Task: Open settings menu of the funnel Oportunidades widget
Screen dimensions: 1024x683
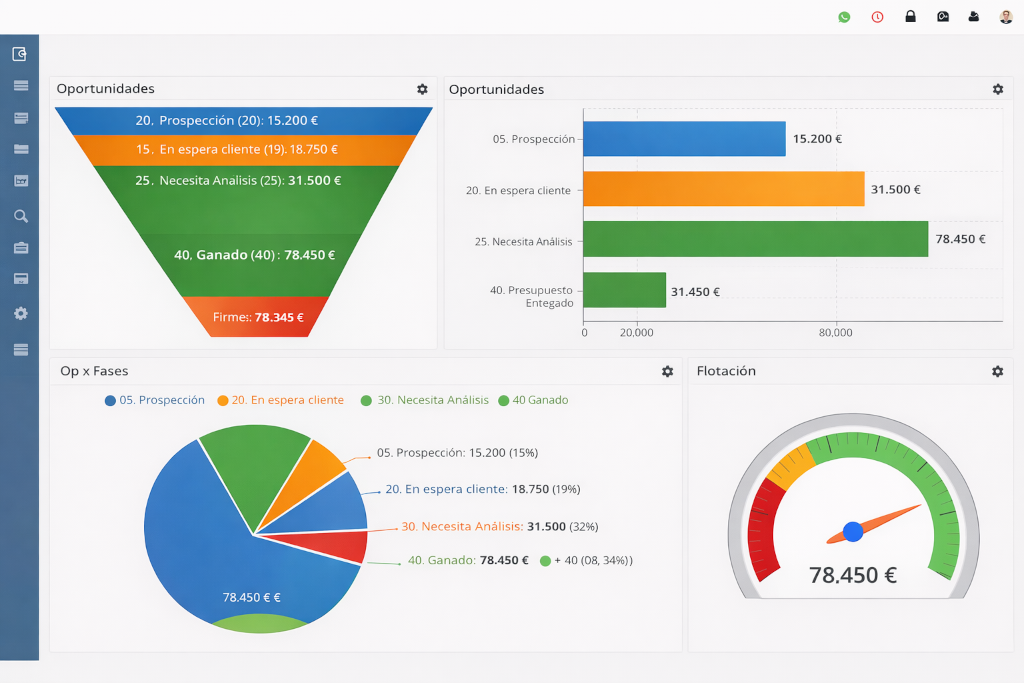Action: (421, 89)
